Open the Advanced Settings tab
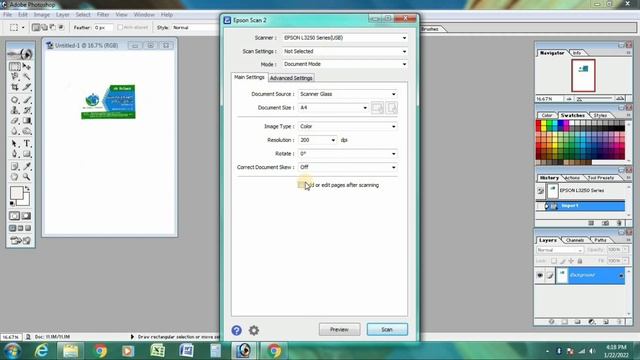 pos(291,78)
